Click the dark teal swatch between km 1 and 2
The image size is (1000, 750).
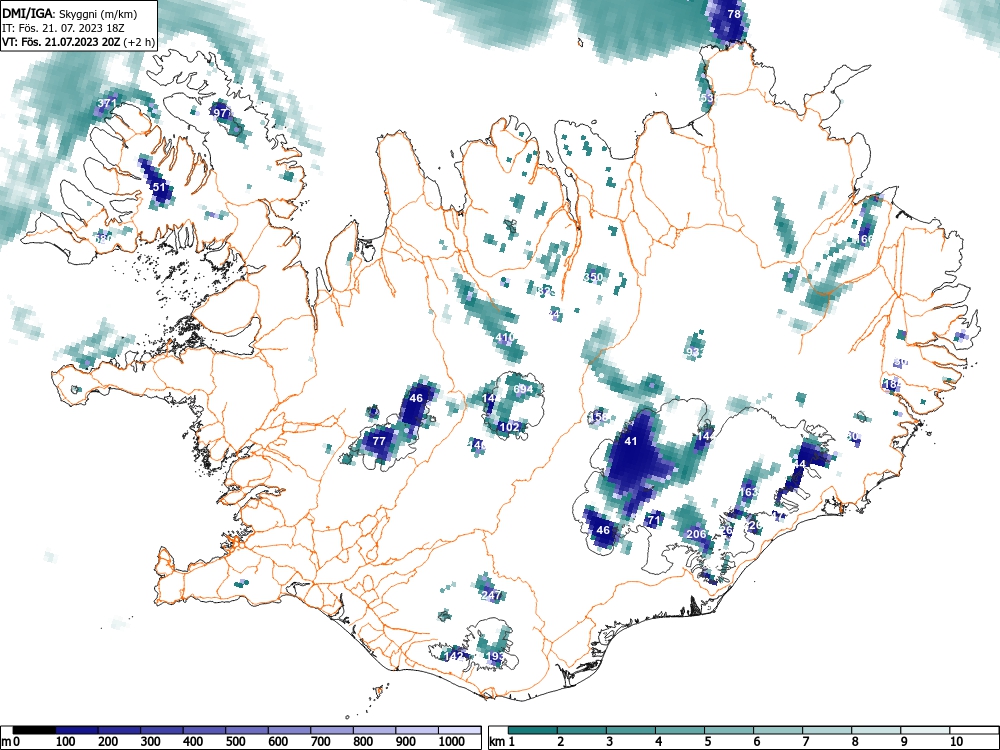pyautogui.click(x=533, y=730)
